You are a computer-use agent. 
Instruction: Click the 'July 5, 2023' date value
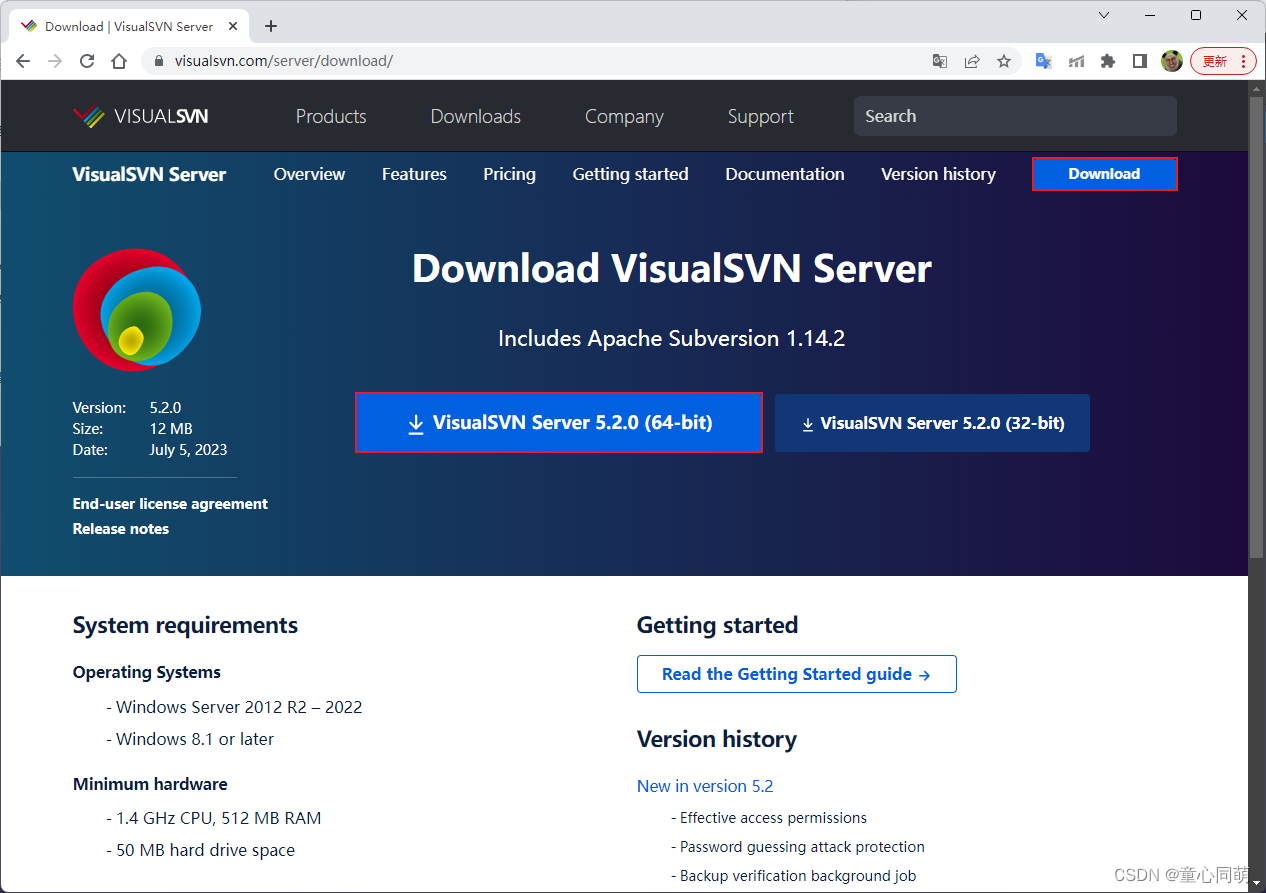point(189,450)
